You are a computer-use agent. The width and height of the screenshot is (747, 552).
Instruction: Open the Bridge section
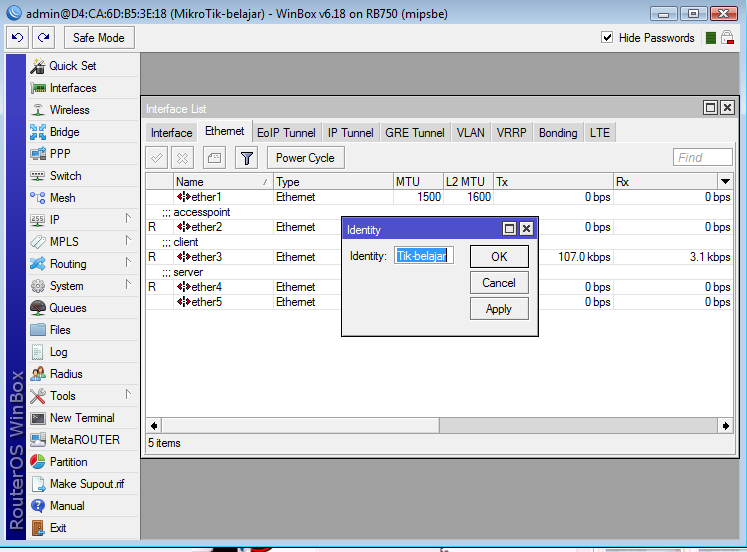coord(83,132)
